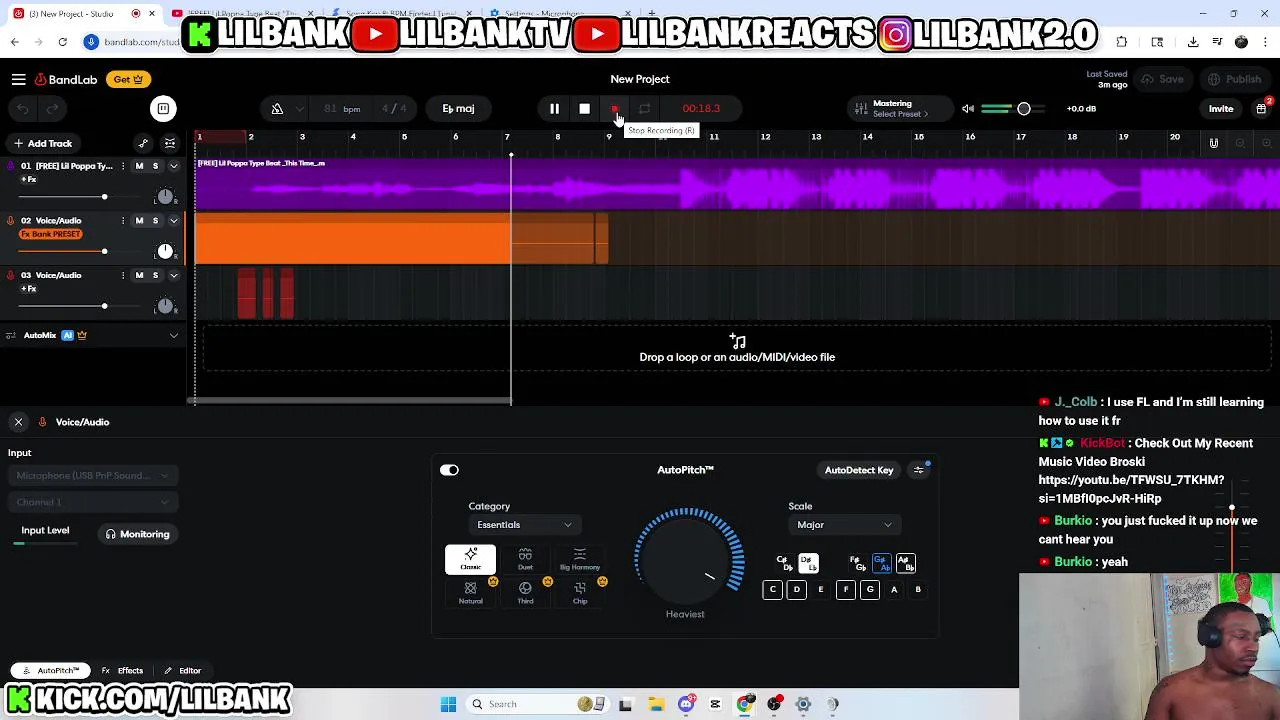This screenshot has width=1280, height=720.
Task: Solo track 02 Voice/Audio
Action: click(155, 220)
